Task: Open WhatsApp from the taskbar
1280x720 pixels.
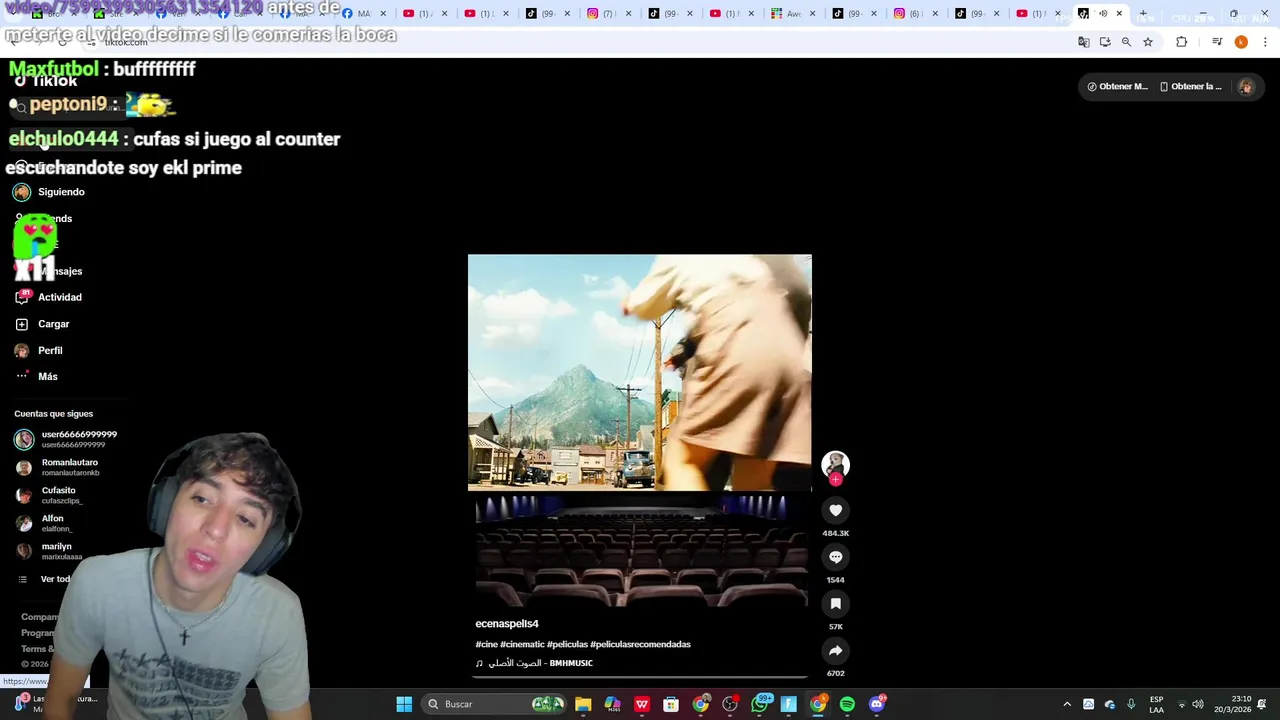Action: 760,704
